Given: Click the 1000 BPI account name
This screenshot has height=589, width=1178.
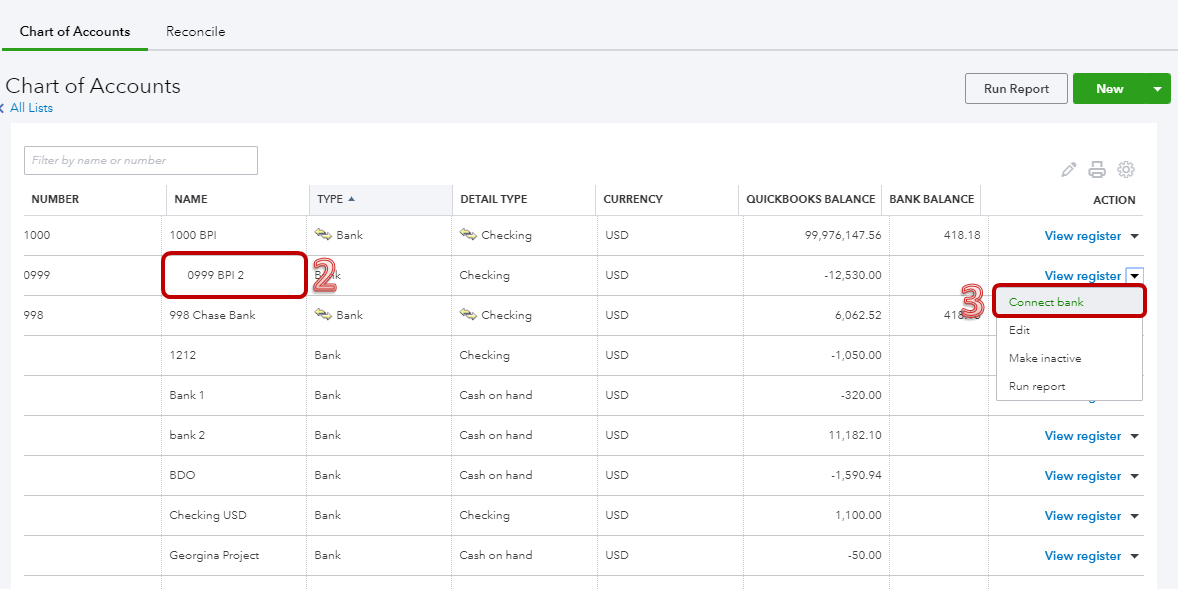Looking at the screenshot, I should click(x=193, y=235).
